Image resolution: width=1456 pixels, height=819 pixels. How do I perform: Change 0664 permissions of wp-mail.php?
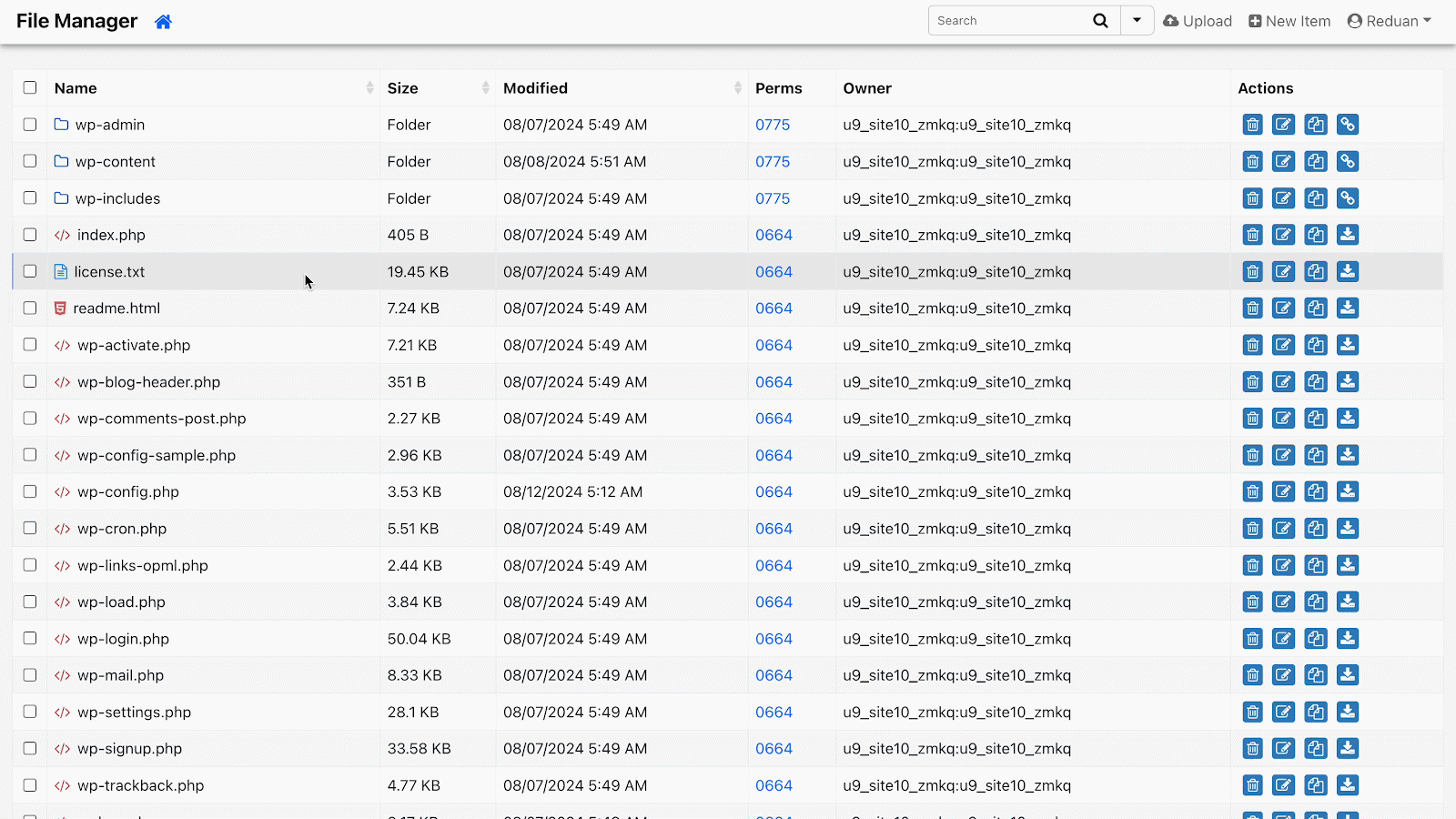(773, 675)
